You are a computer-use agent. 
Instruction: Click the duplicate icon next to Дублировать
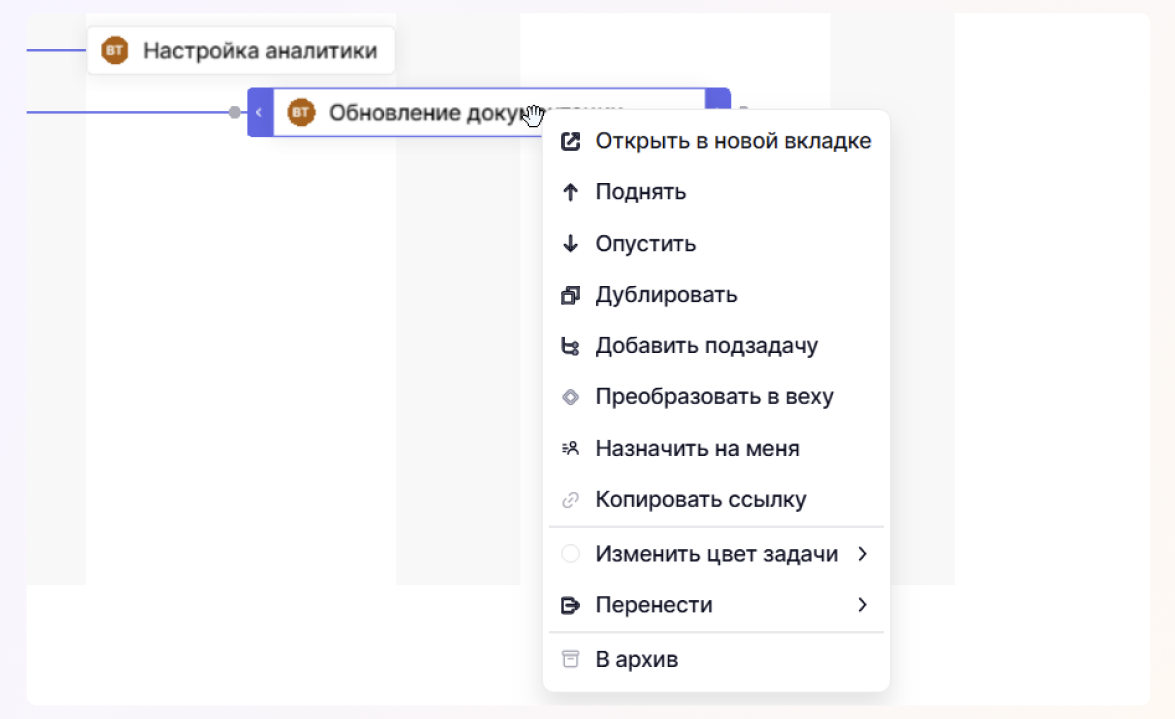click(x=571, y=295)
